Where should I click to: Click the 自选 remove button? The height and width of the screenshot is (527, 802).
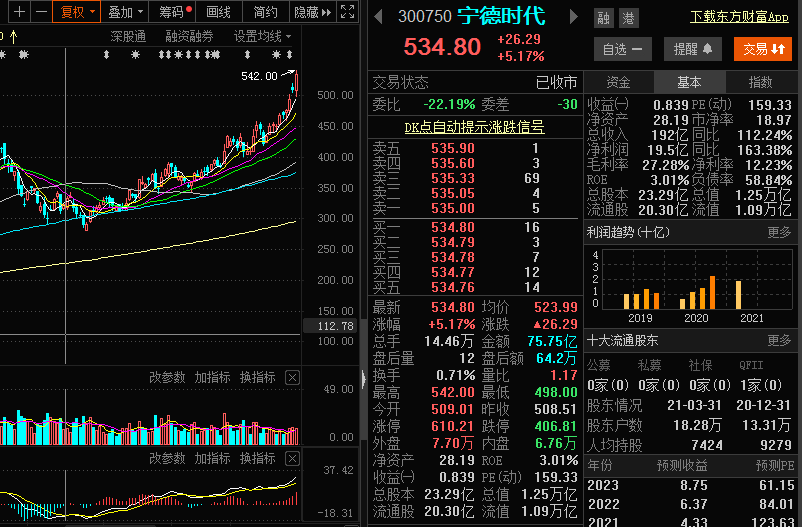tap(622, 49)
